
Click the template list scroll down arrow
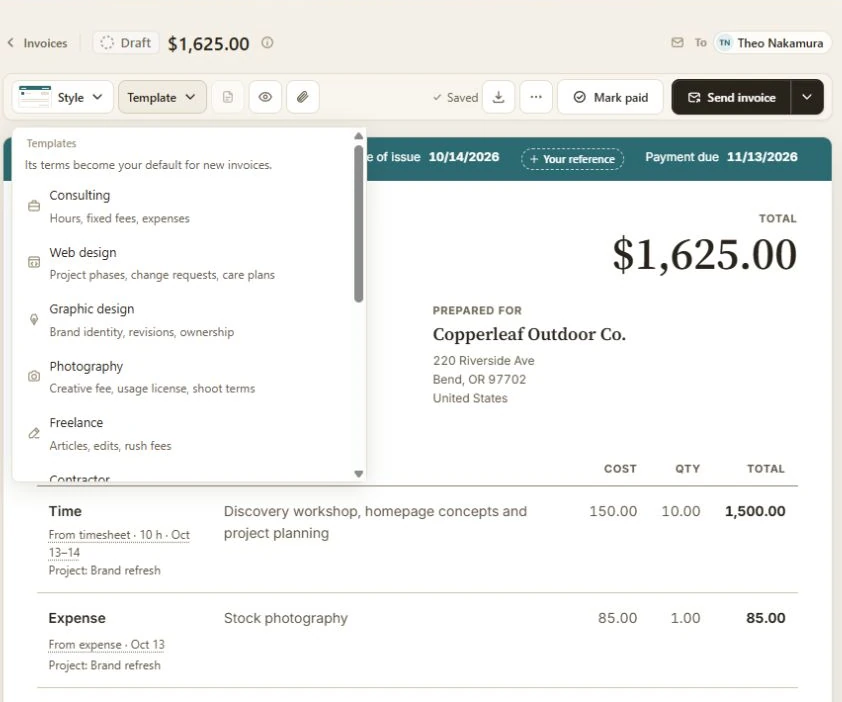[x=359, y=474]
